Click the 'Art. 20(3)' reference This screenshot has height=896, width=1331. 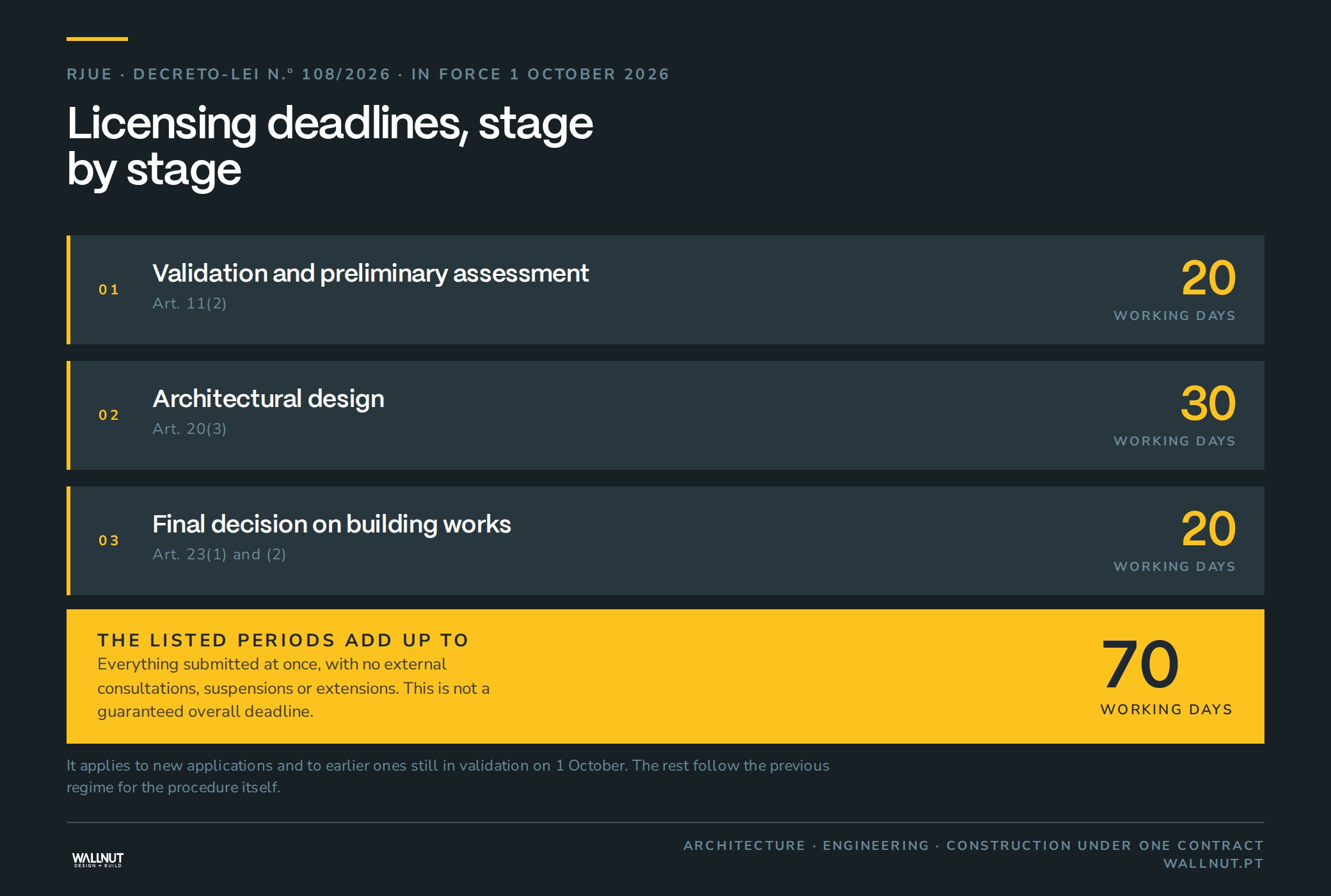[189, 429]
